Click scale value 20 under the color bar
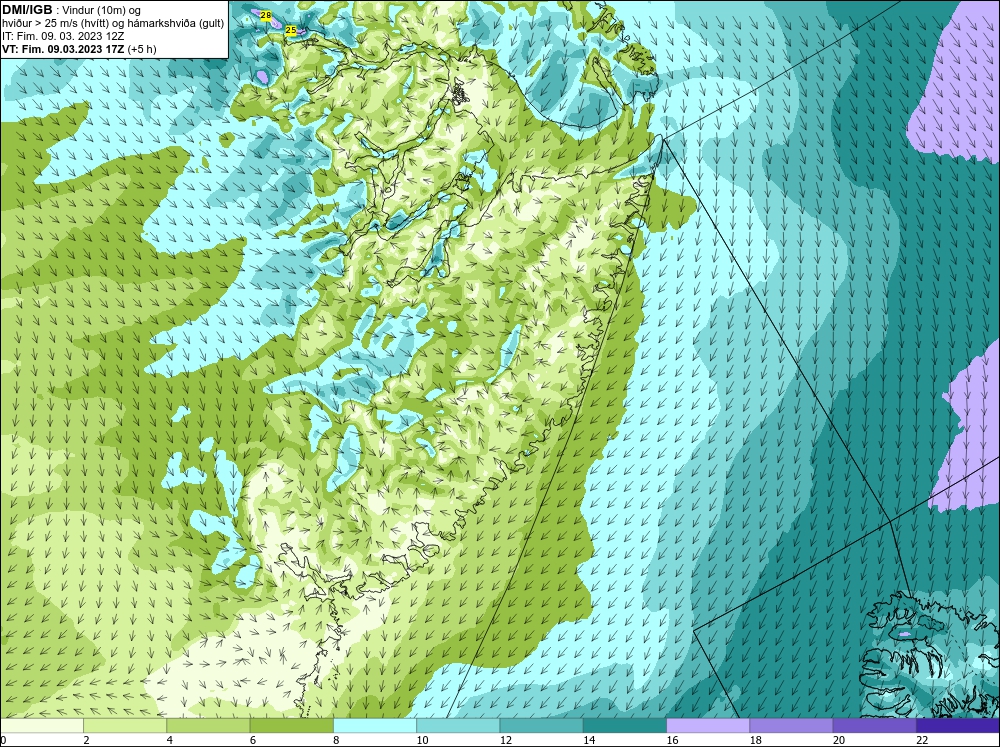Image resolution: width=1000 pixels, height=747 pixels. tap(839, 740)
